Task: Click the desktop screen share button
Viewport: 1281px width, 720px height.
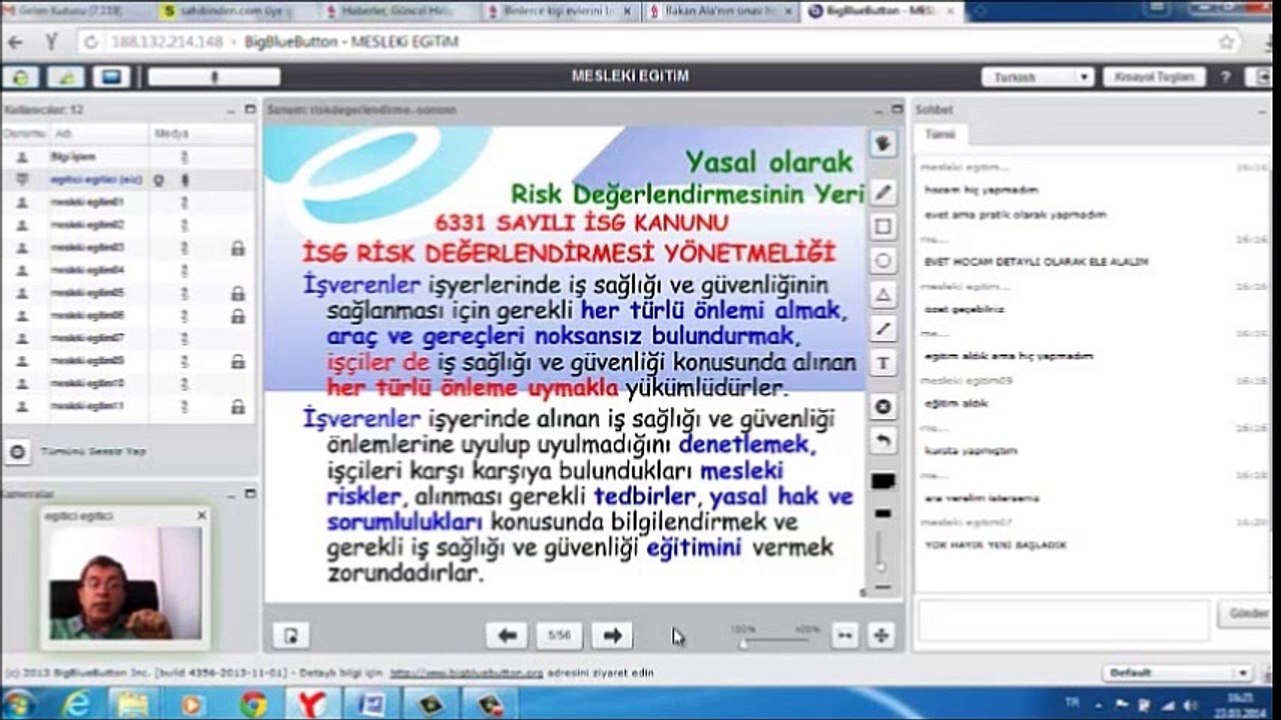Action: [x=111, y=77]
